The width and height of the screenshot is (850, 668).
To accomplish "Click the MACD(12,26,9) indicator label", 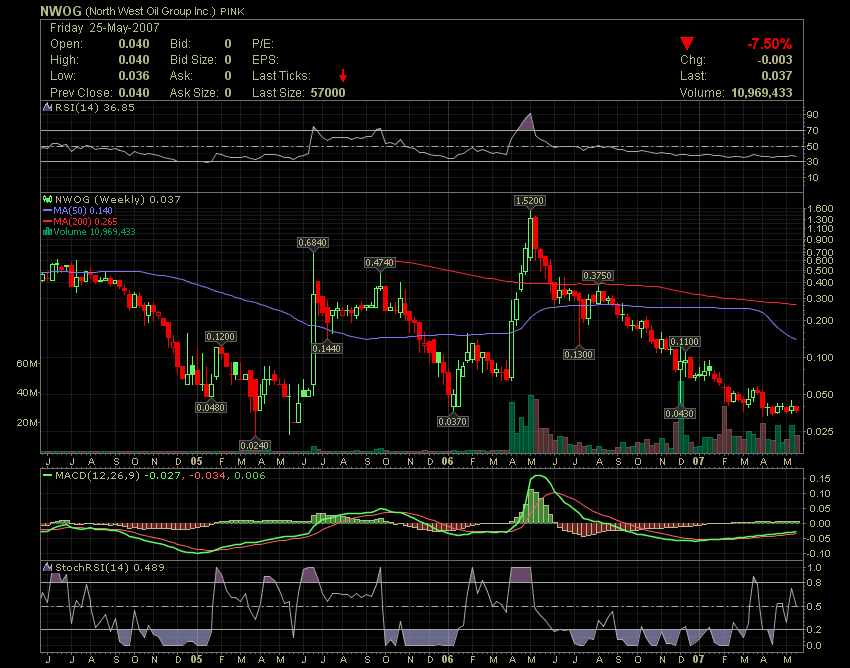I will 98,476.
